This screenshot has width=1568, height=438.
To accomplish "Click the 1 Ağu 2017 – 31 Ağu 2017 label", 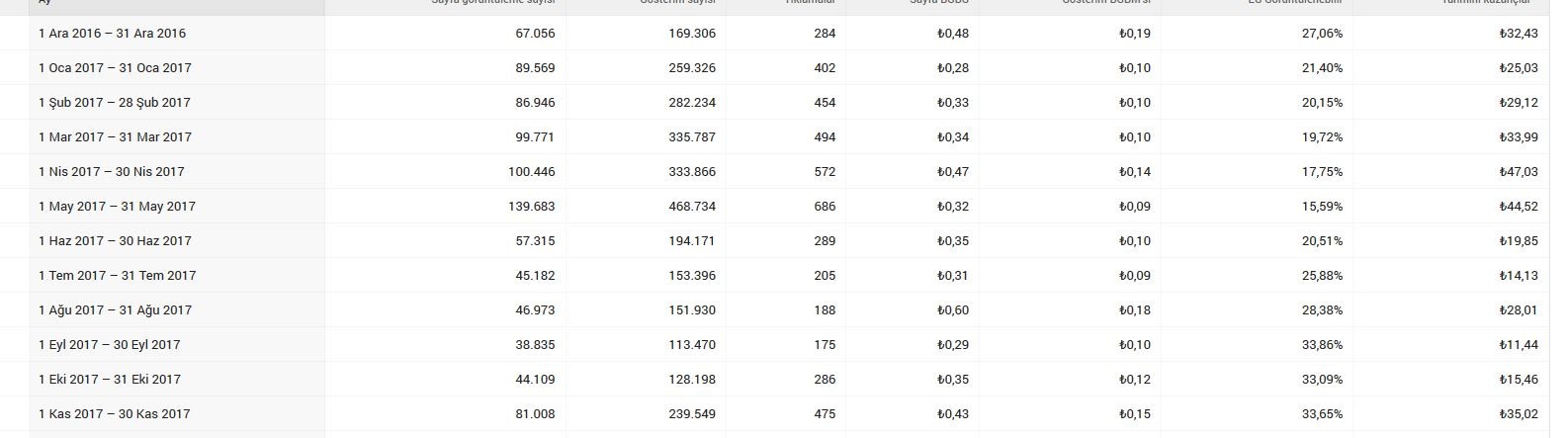I will [x=115, y=309].
